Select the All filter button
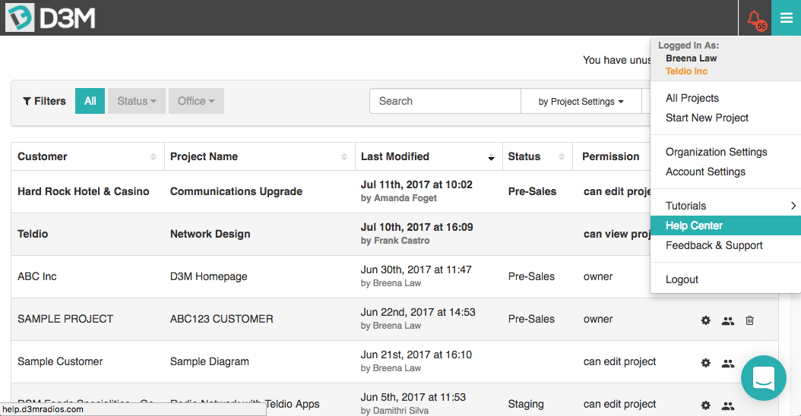 [90, 101]
